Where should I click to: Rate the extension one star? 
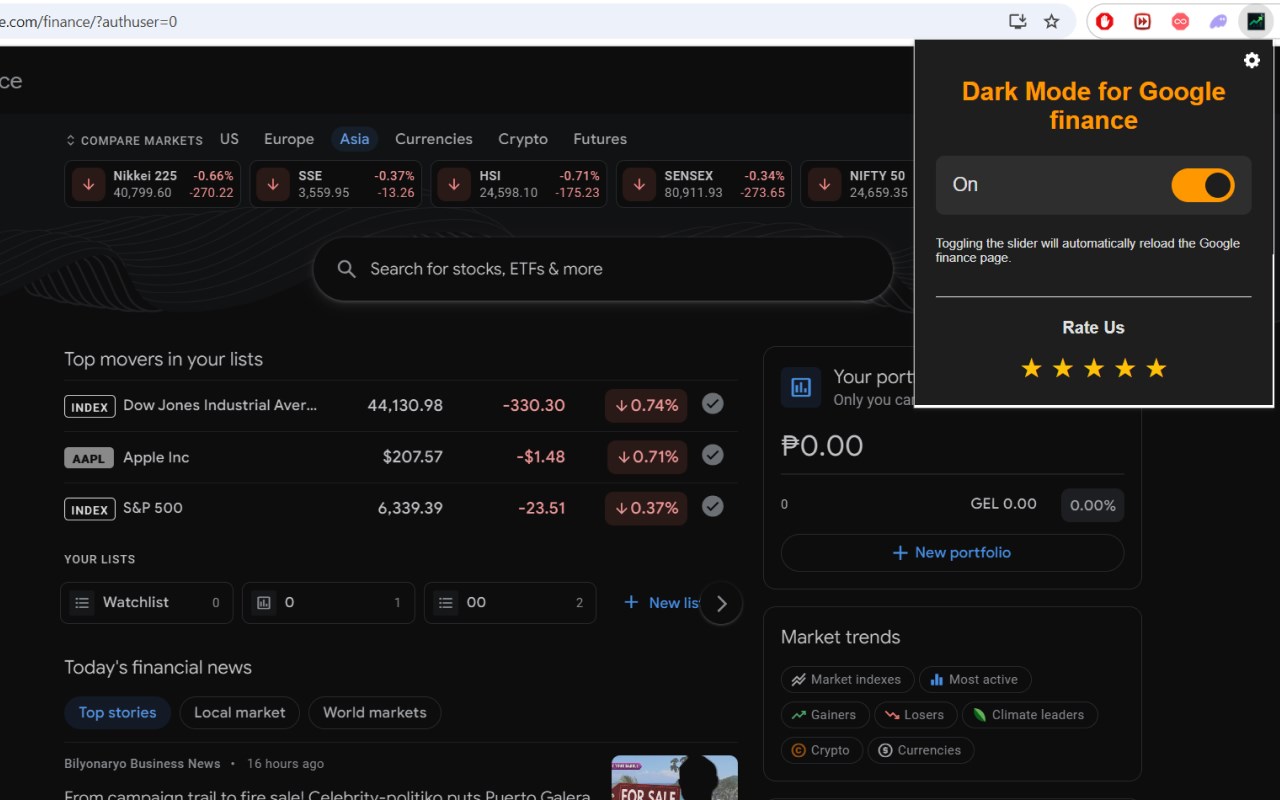[1031, 369]
